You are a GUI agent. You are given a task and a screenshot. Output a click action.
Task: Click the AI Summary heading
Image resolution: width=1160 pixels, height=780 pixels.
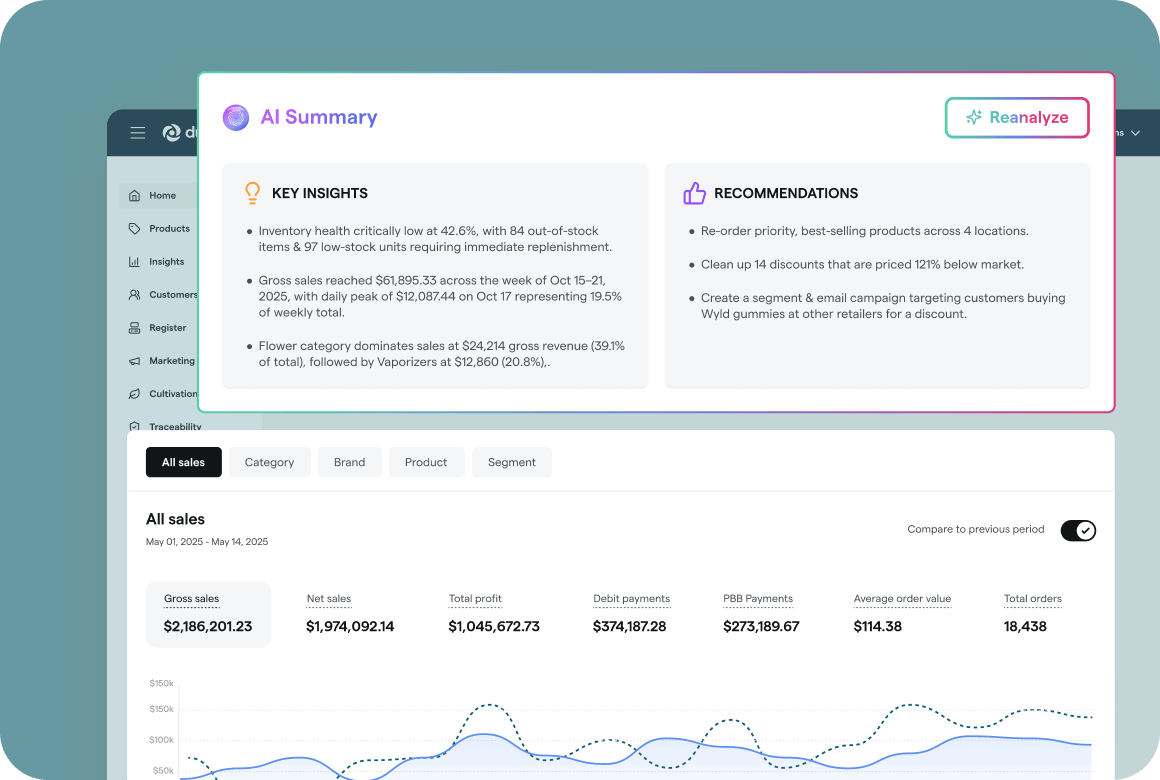click(319, 117)
